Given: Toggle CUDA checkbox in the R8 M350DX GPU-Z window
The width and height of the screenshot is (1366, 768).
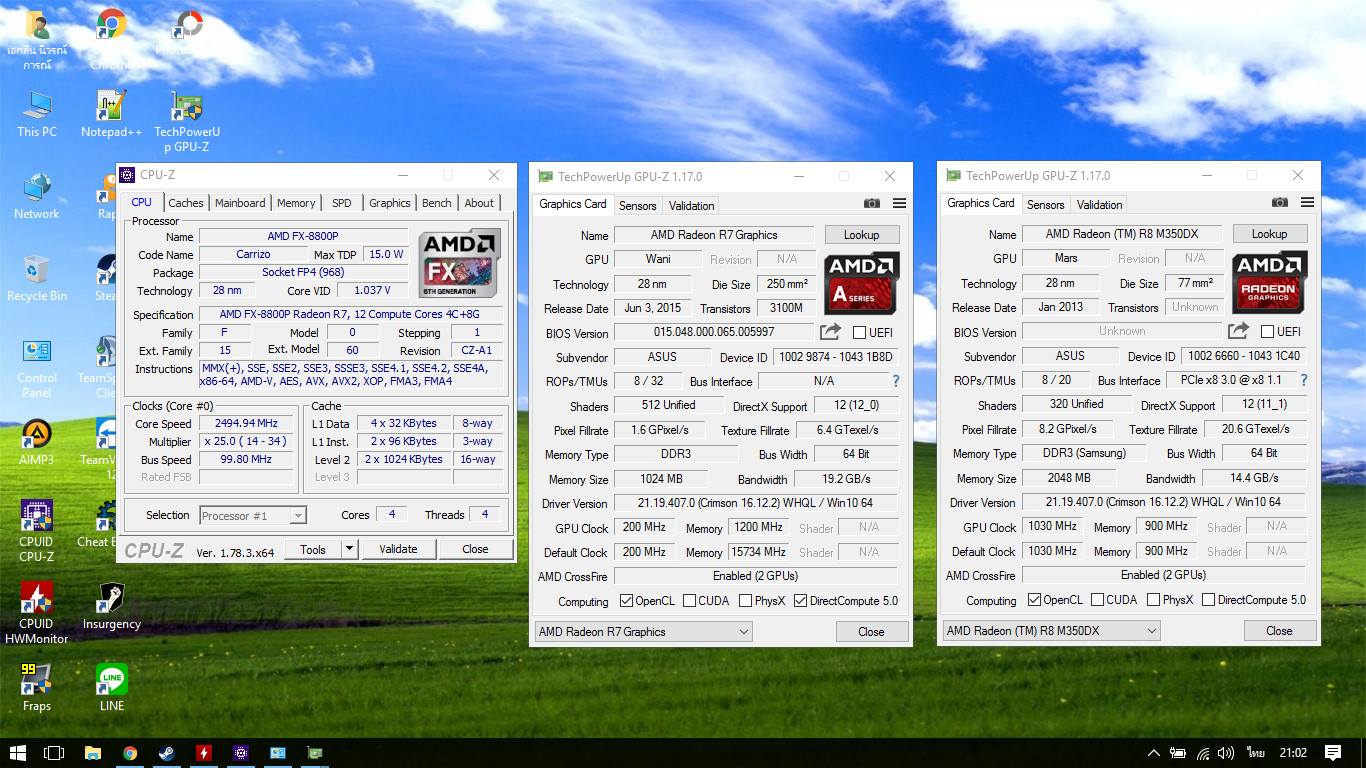Looking at the screenshot, I should coord(1098,600).
